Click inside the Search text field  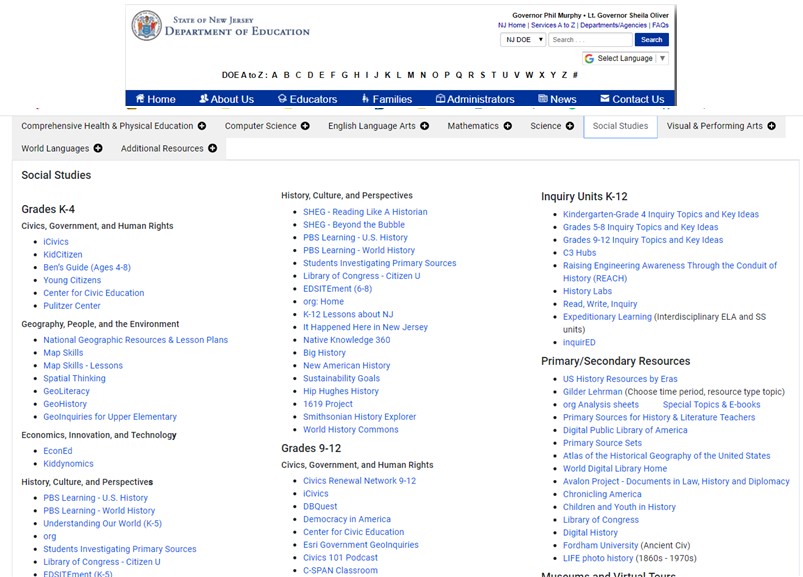590,39
